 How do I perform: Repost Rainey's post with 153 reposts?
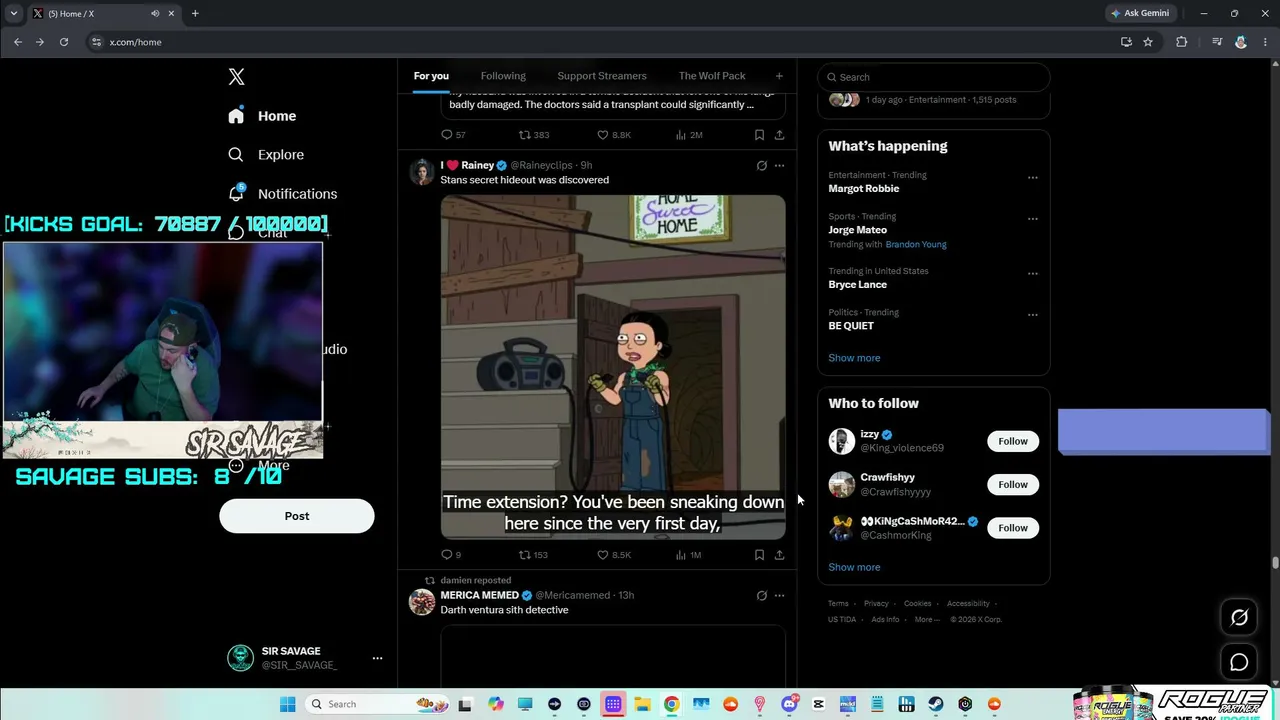(533, 555)
